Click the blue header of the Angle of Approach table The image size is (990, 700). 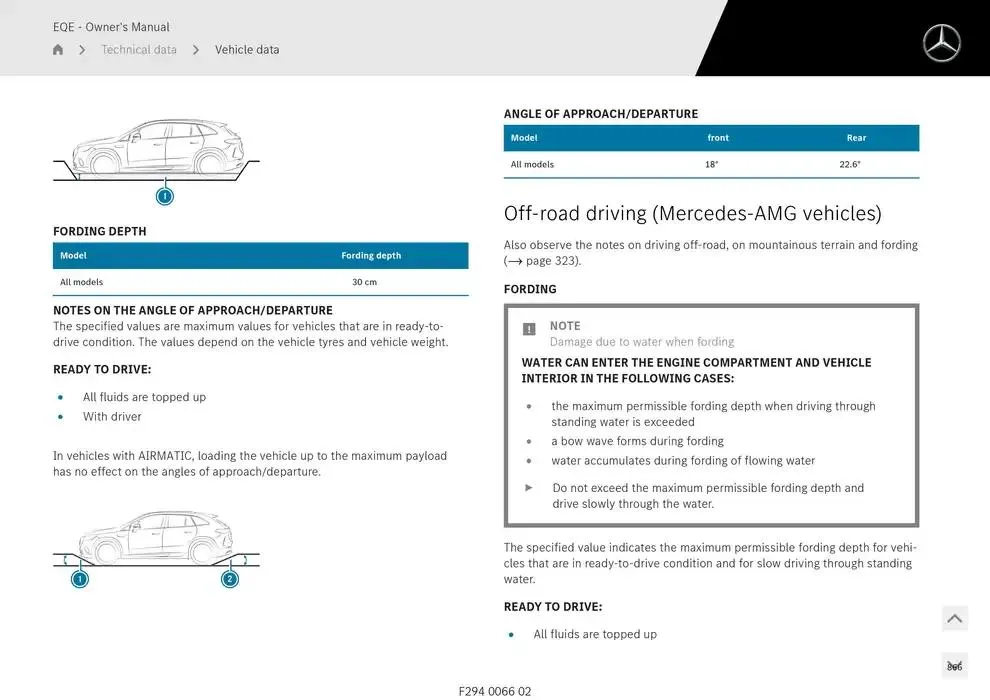tap(711, 138)
